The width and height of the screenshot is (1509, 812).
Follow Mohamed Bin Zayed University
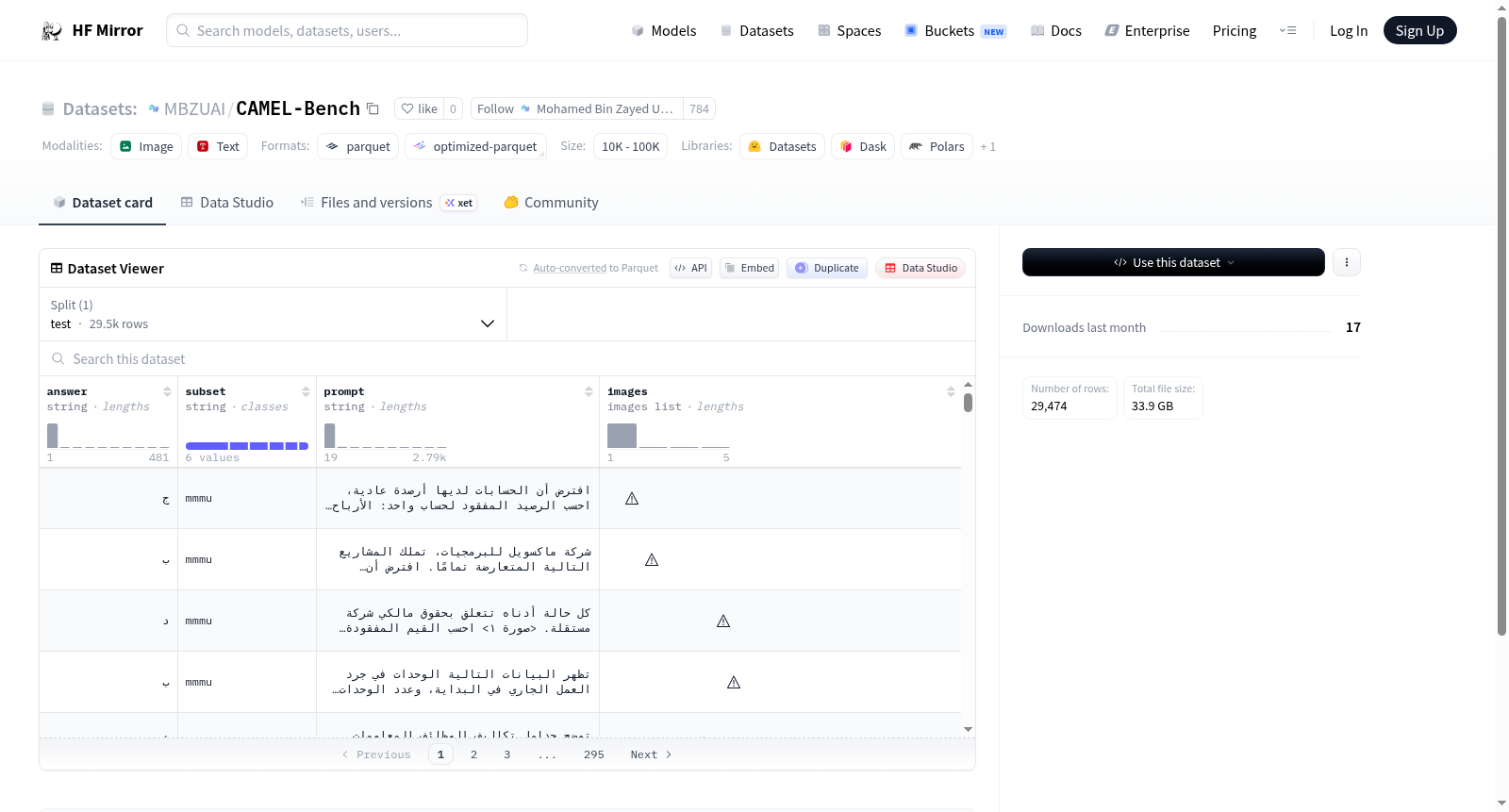click(577, 108)
